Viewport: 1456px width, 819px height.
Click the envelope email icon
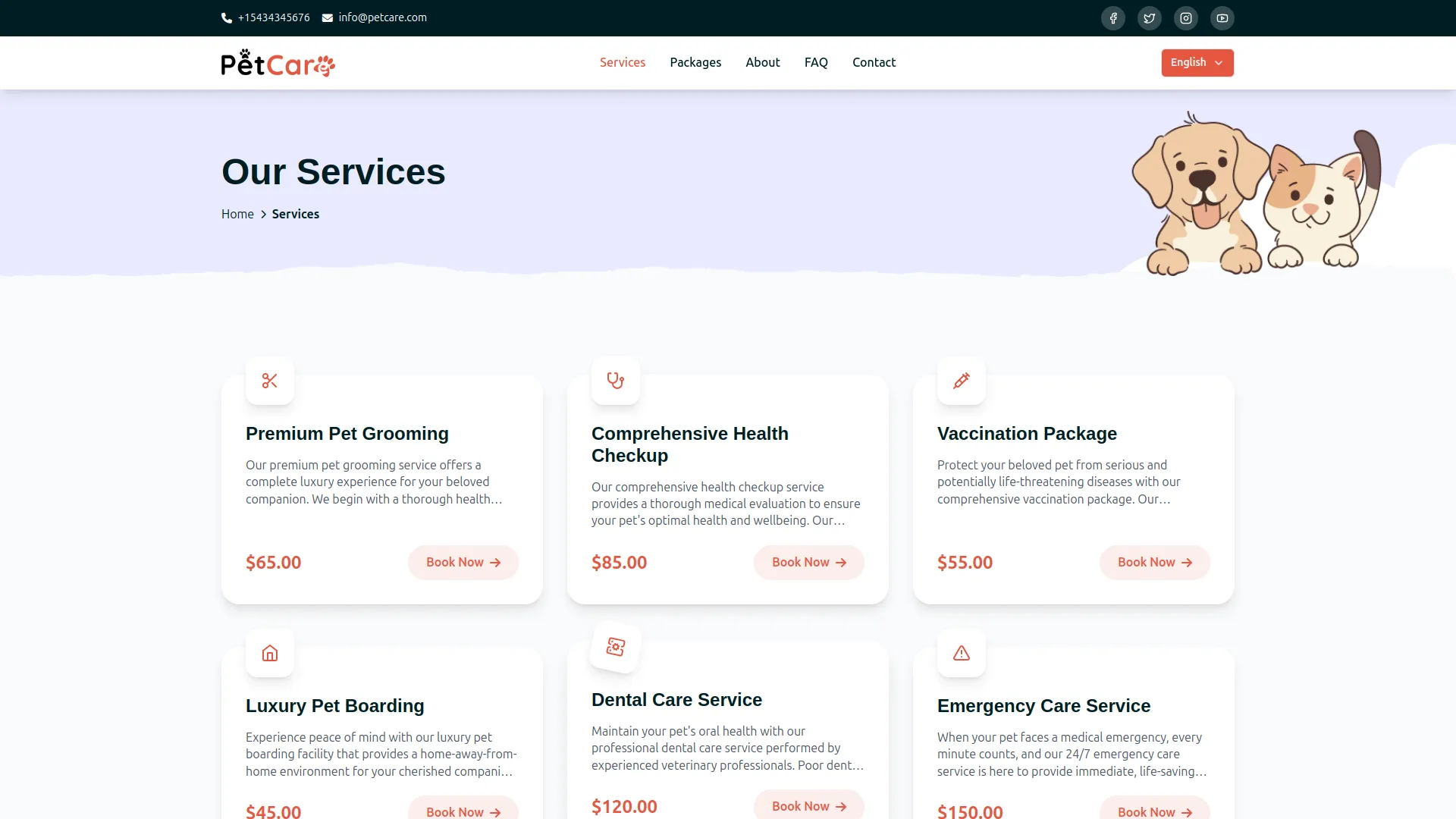[328, 18]
